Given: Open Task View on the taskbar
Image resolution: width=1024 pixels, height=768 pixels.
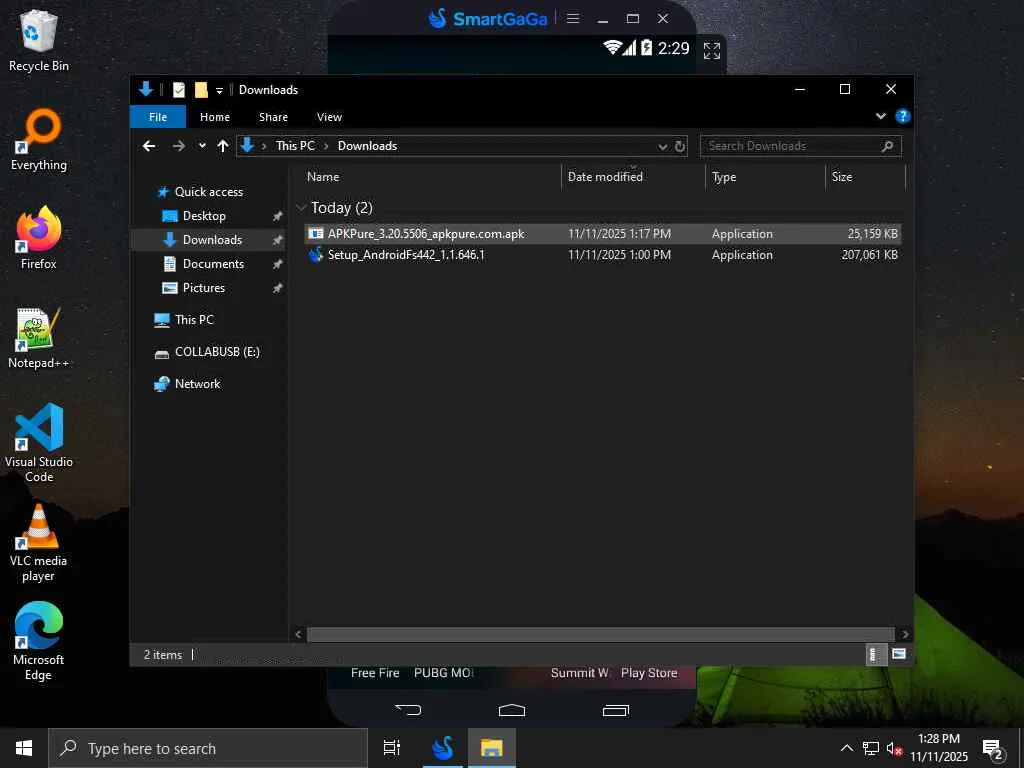Looking at the screenshot, I should [x=391, y=748].
